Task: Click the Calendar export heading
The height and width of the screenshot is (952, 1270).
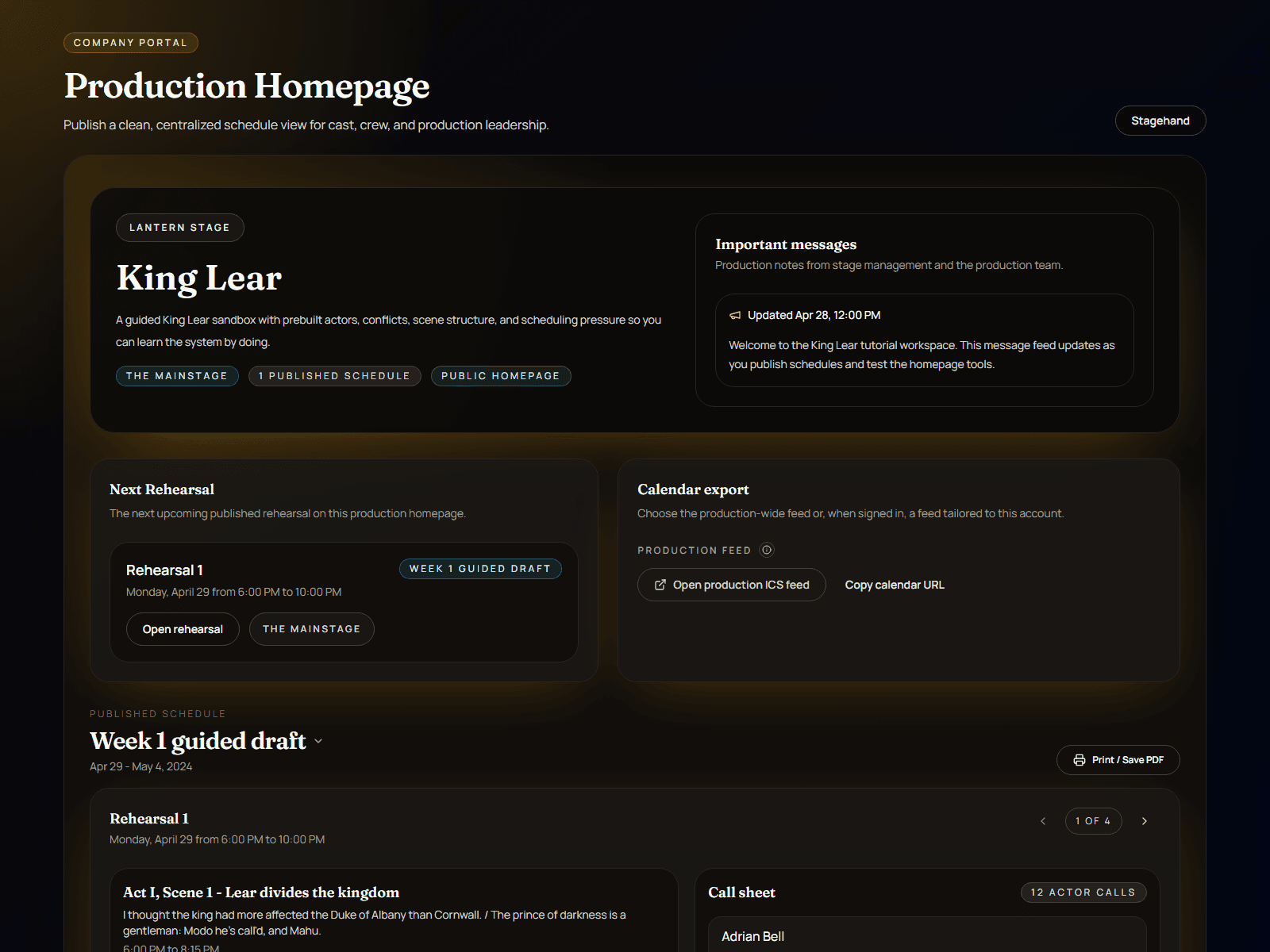Action: [x=693, y=489]
